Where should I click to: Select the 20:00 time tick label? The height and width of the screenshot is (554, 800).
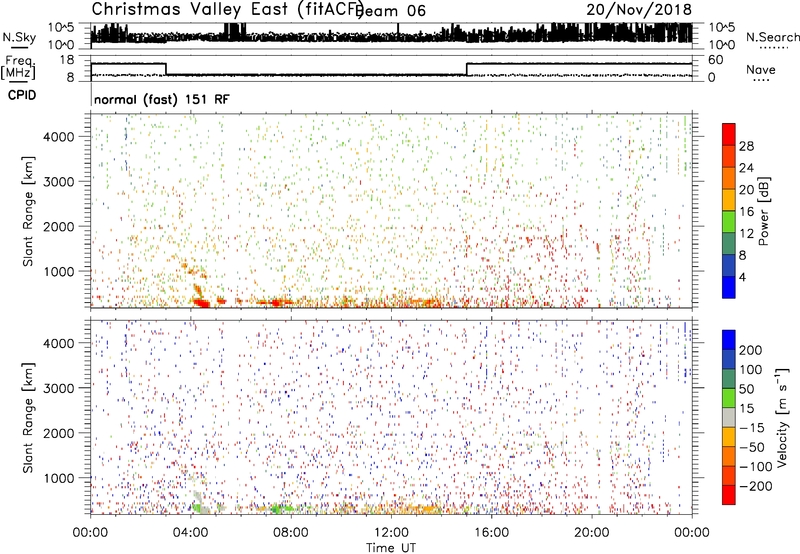591,533
